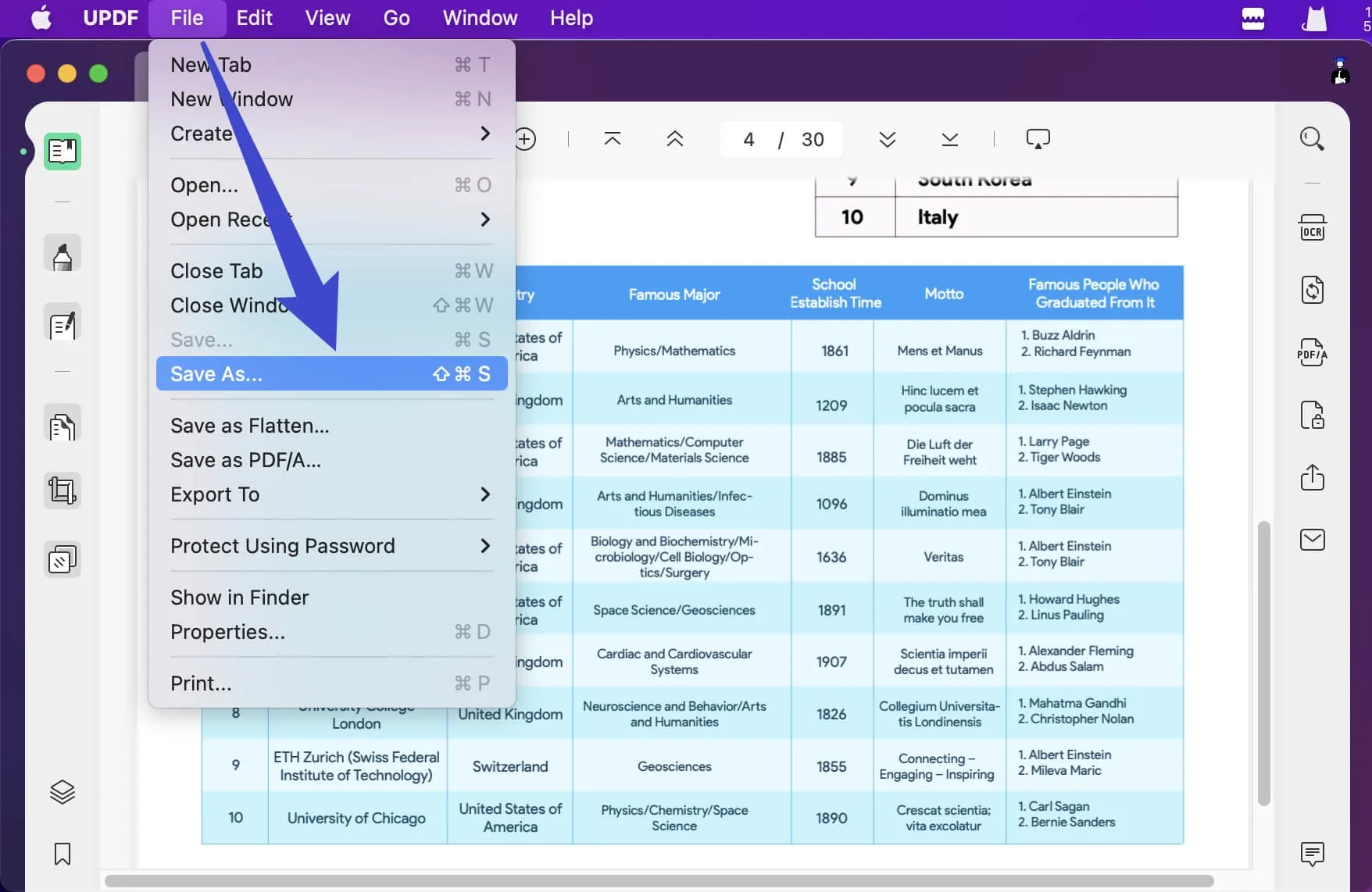Open the Window menu
This screenshot has width=1372, height=892.
tap(480, 18)
